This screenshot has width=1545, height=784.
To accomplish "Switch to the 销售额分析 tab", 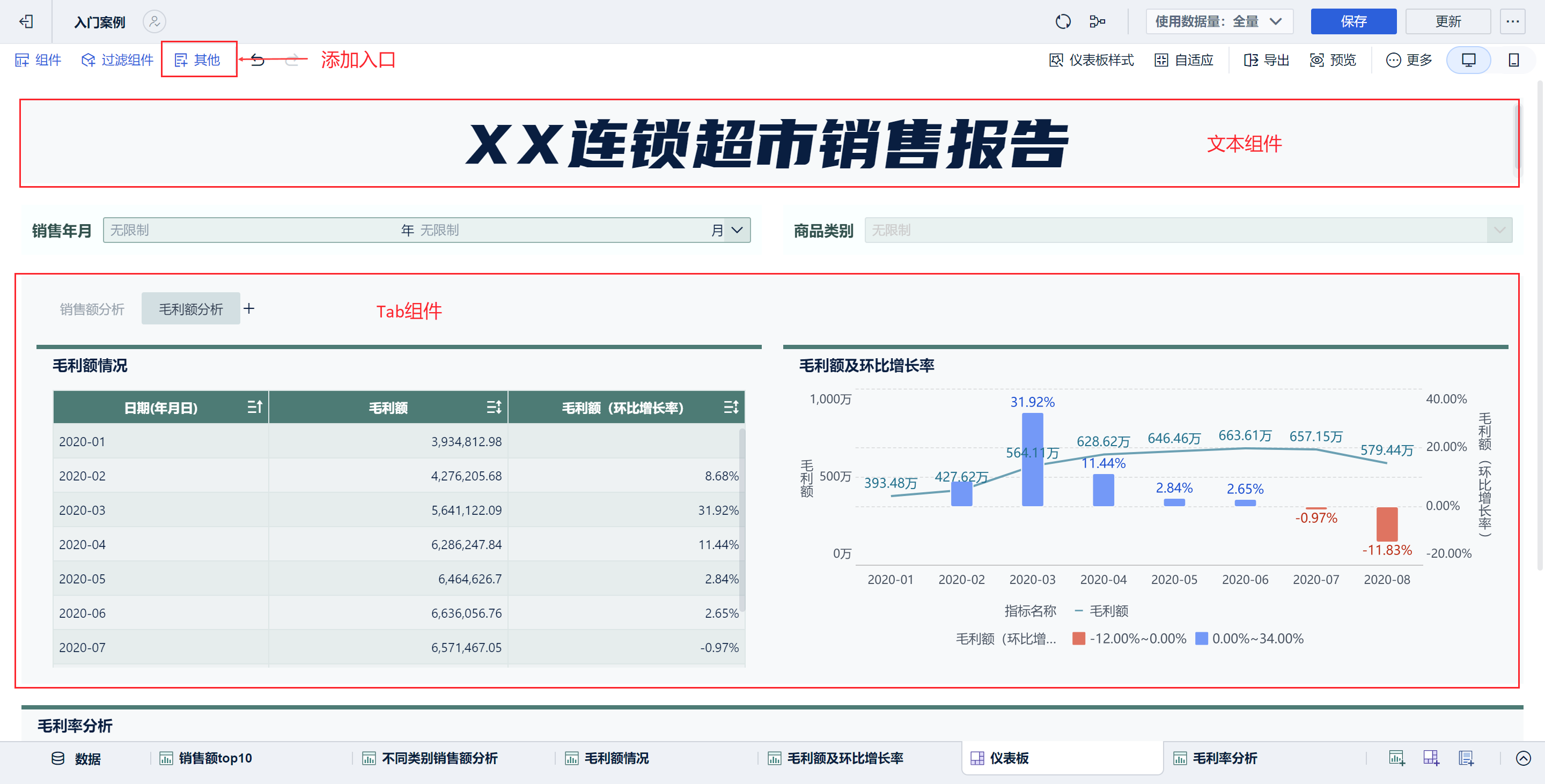I will click(92, 309).
